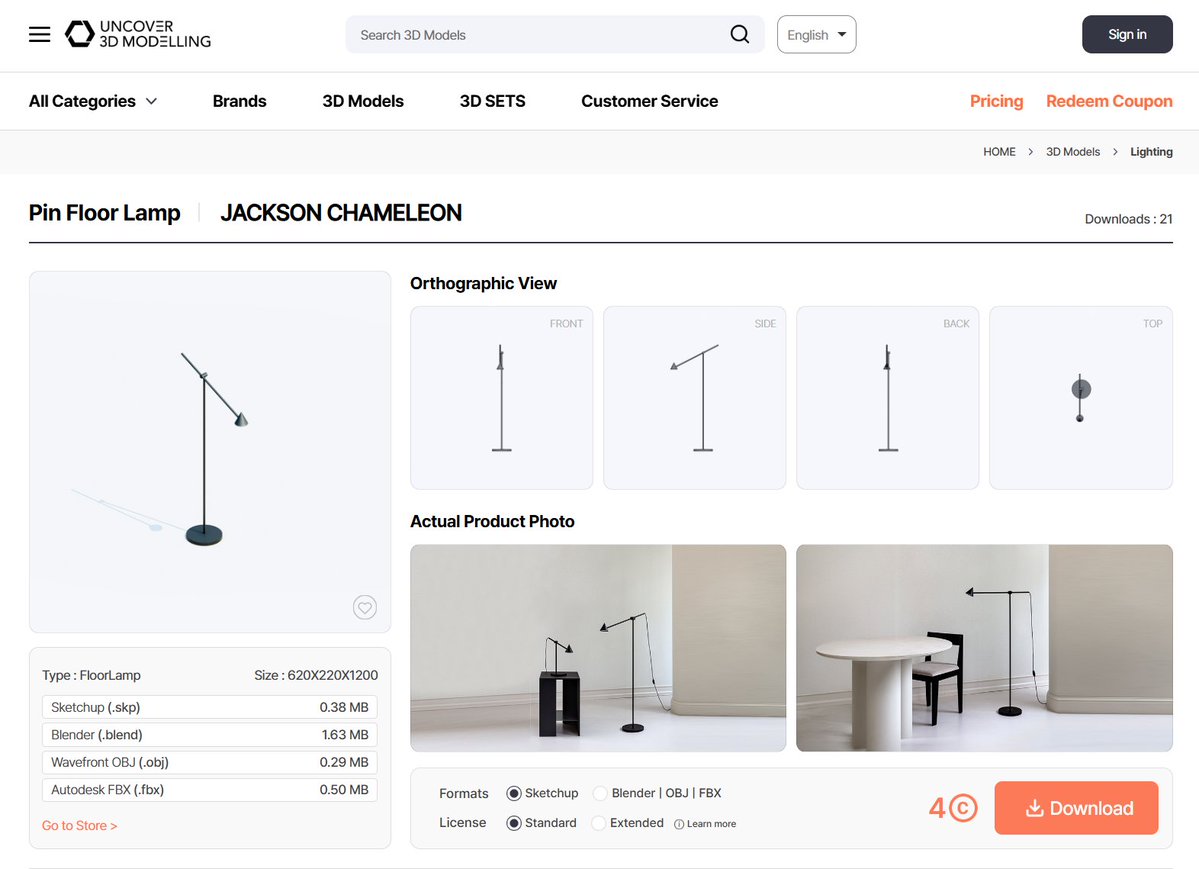Follow the Go to Store link

(x=80, y=825)
